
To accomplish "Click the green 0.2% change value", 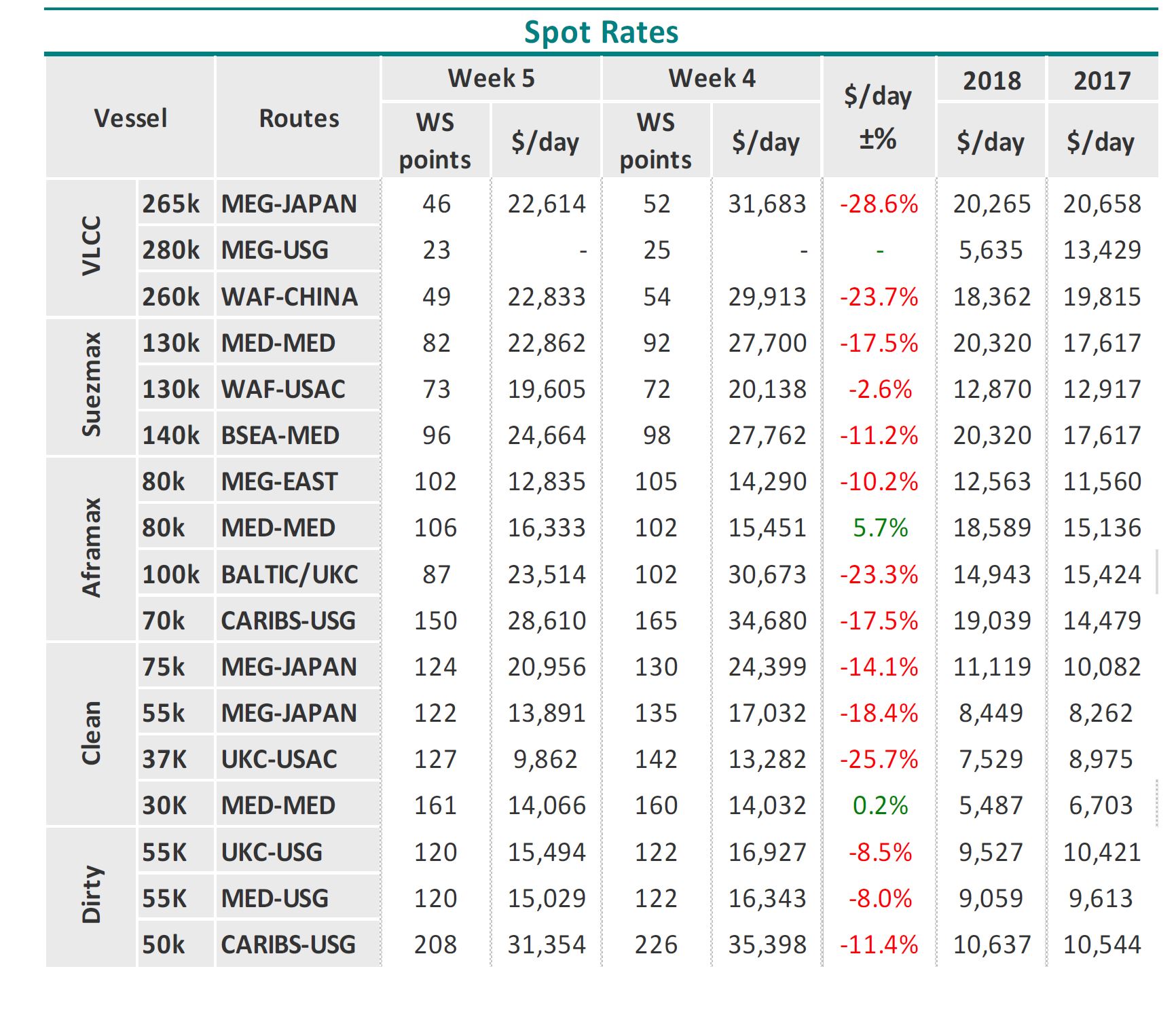I will tap(880, 805).
